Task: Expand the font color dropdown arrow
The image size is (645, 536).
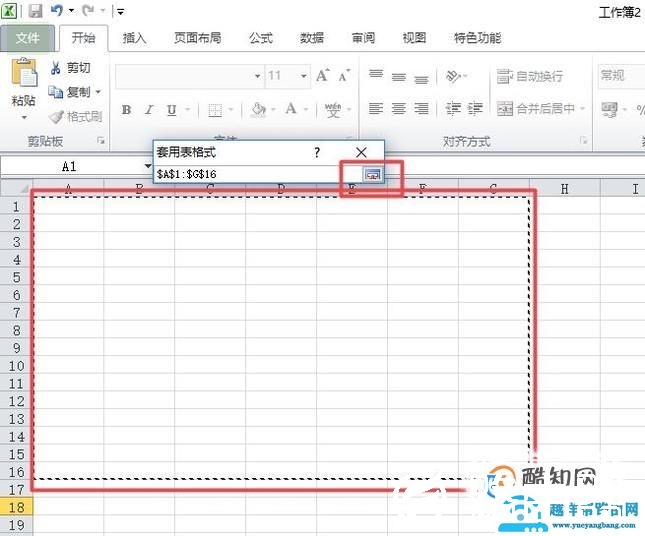Action: (x=306, y=110)
